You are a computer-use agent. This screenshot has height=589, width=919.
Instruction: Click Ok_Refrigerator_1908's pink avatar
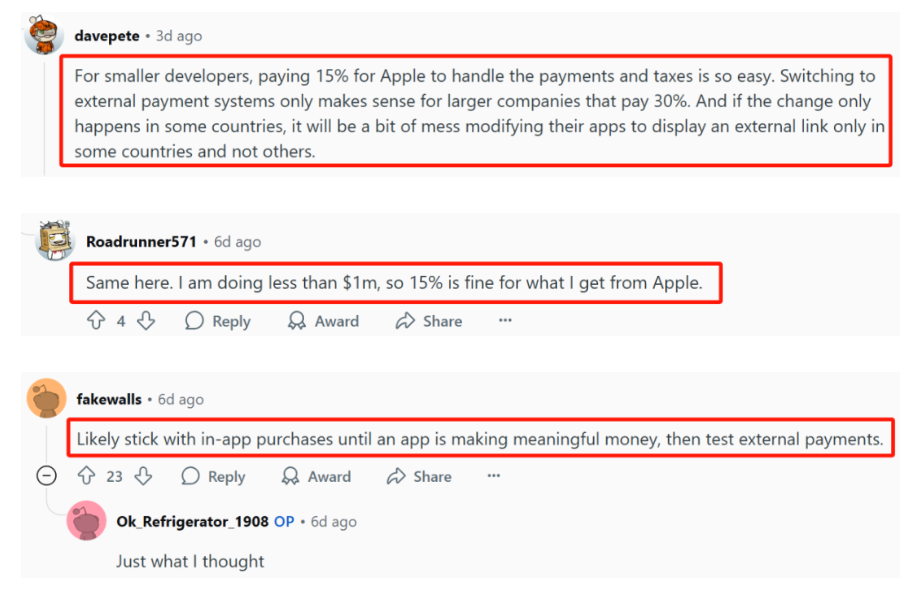click(x=87, y=522)
